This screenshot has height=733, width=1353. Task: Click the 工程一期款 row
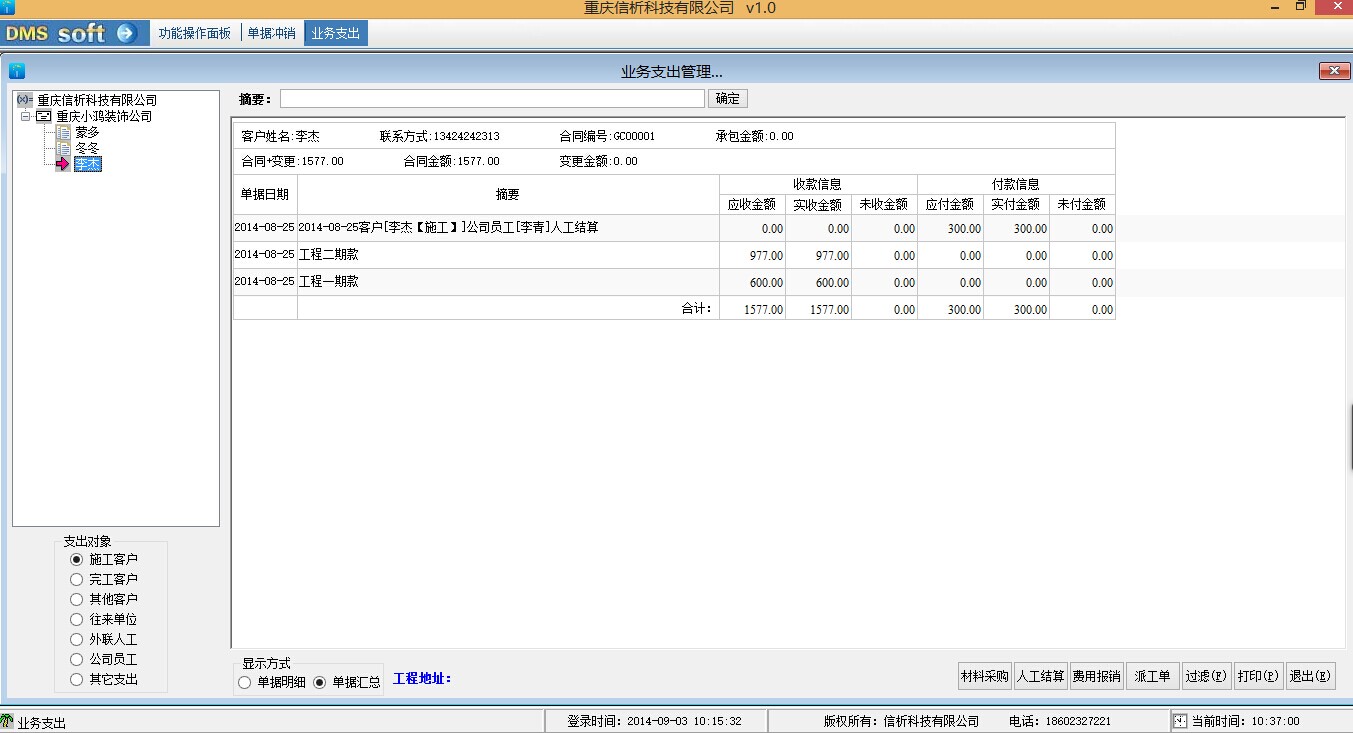(674, 282)
